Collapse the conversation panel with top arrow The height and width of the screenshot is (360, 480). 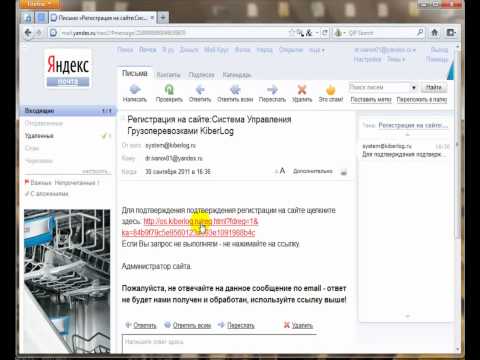click(407, 135)
